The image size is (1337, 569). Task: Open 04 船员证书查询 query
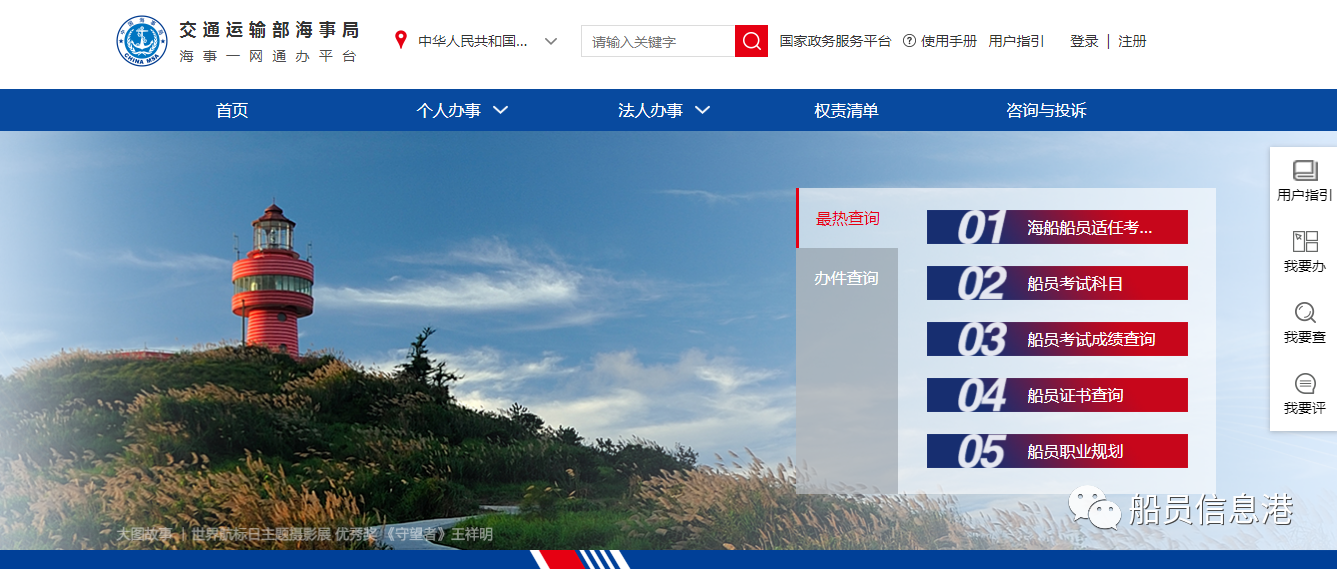click(x=1057, y=395)
